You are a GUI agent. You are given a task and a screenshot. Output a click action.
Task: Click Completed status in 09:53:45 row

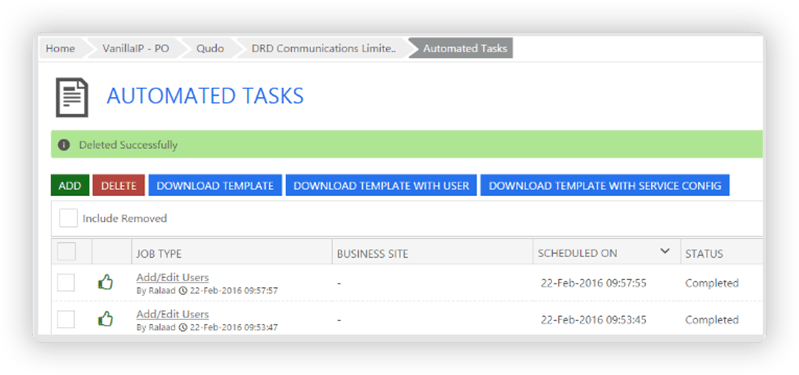pos(712,319)
